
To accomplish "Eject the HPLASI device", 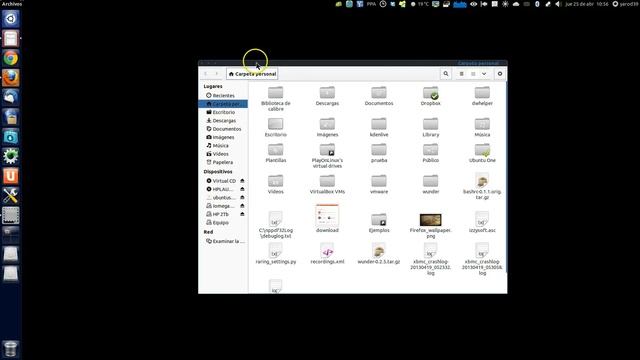I will (x=242, y=189).
